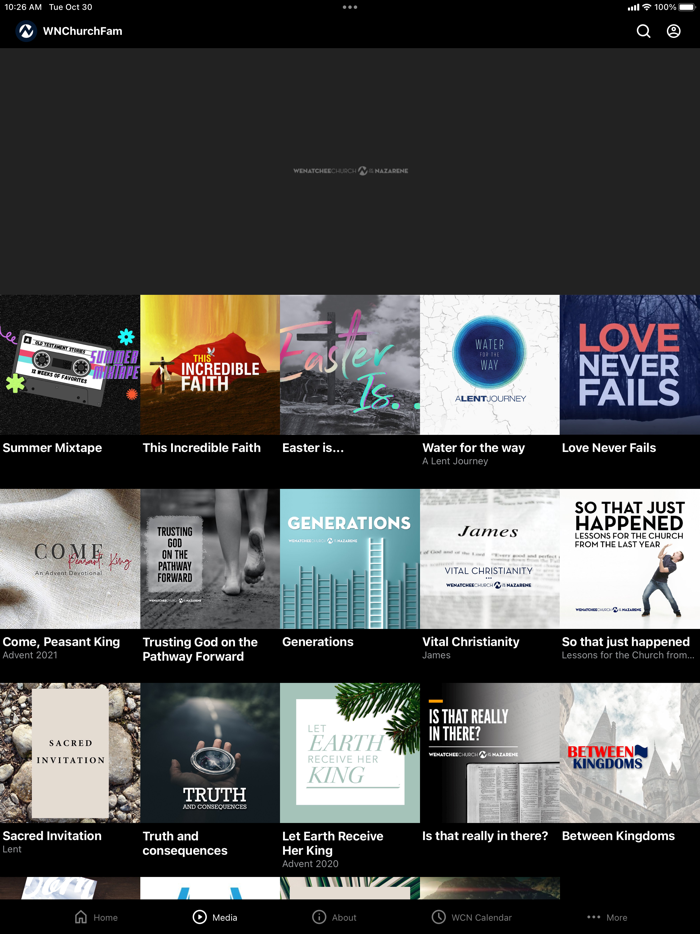Tap 'Trusting God on the Pathway Forward' title
Viewport: 700px width, 934px height.
pyautogui.click(x=200, y=649)
